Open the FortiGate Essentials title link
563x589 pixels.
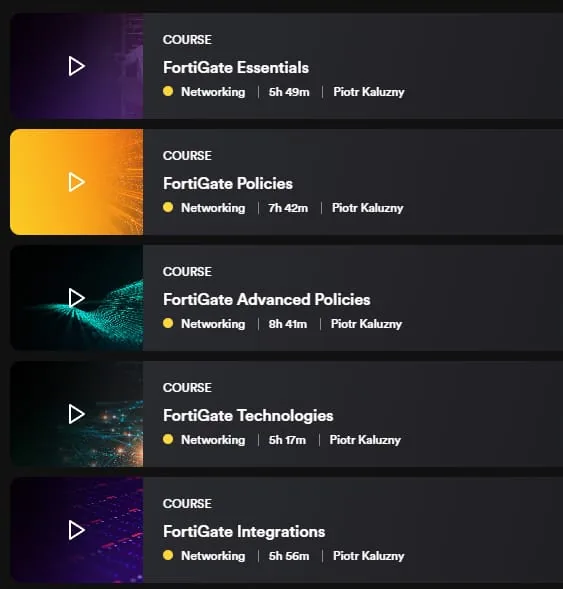pyautogui.click(x=236, y=68)
